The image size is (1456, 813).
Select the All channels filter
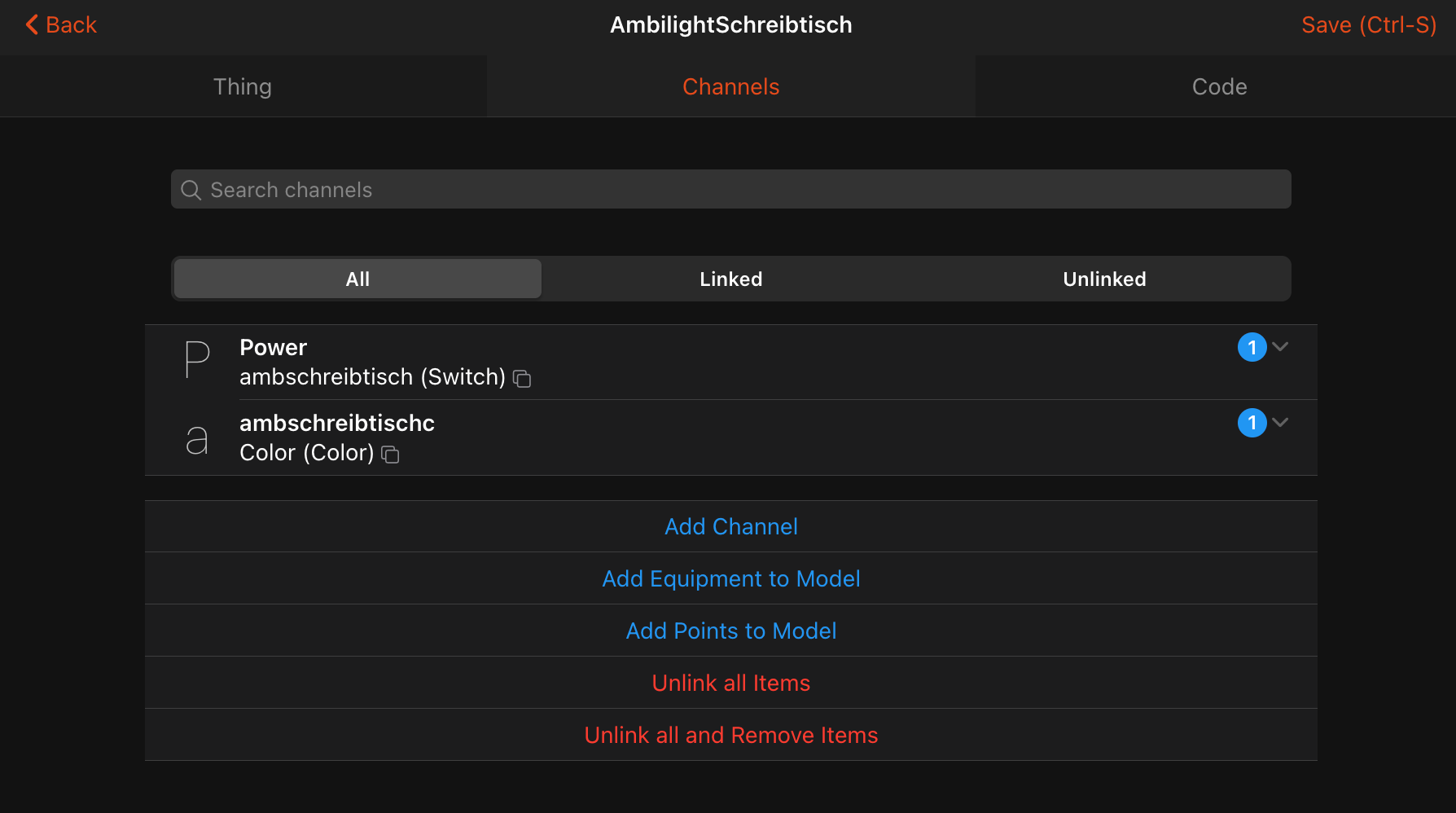point(357,279)
